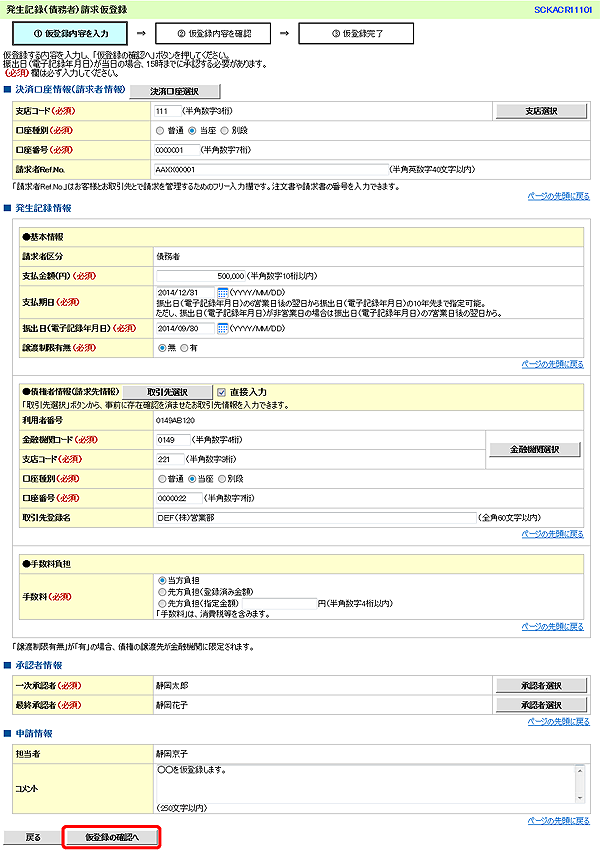Select 別段 in 決済口座 口座種別
Viewport: 600px width, 853px height.
tap(224, 131)
